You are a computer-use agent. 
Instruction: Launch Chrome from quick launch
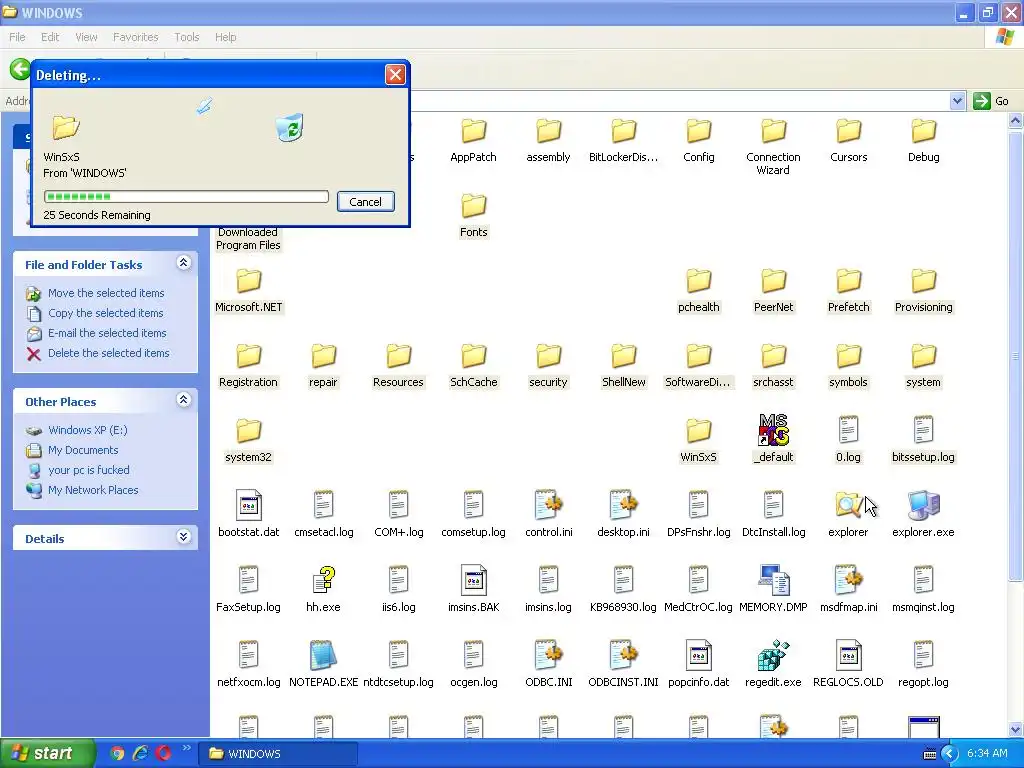117,753
